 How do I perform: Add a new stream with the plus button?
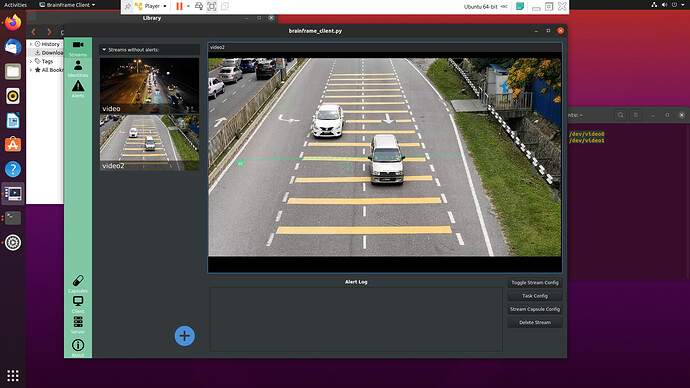[x=184, y=336]
